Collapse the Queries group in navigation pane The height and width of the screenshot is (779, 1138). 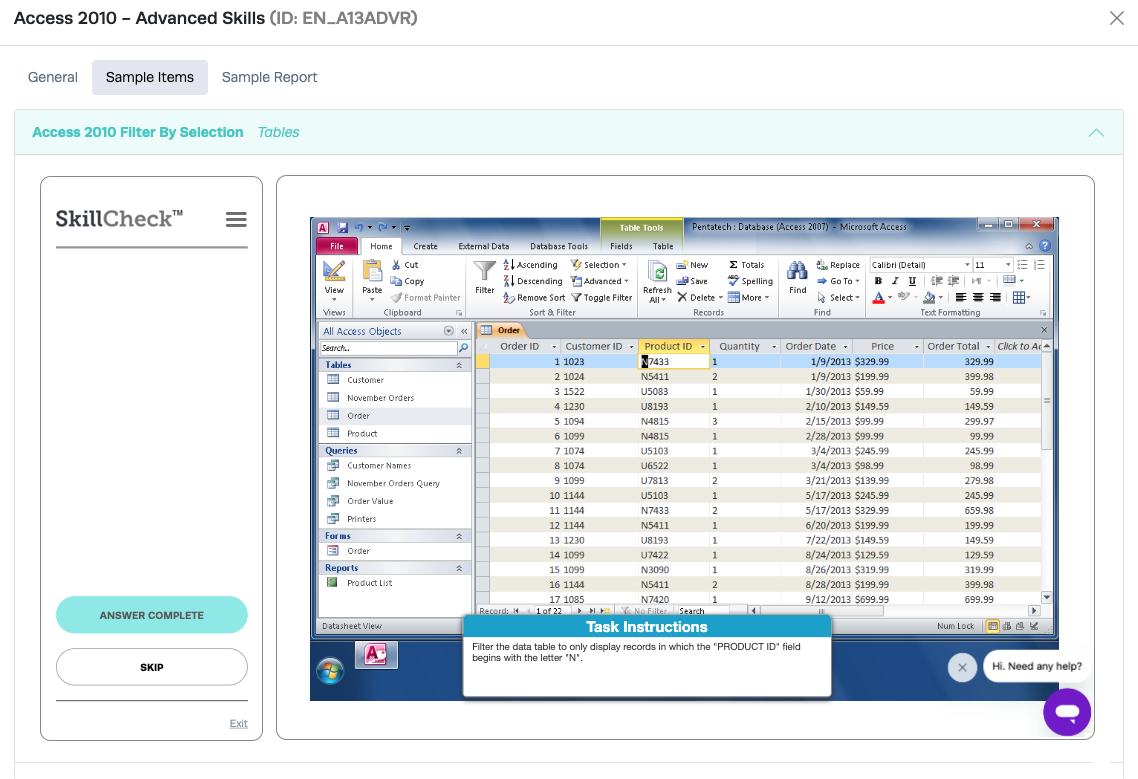point(459,451)
